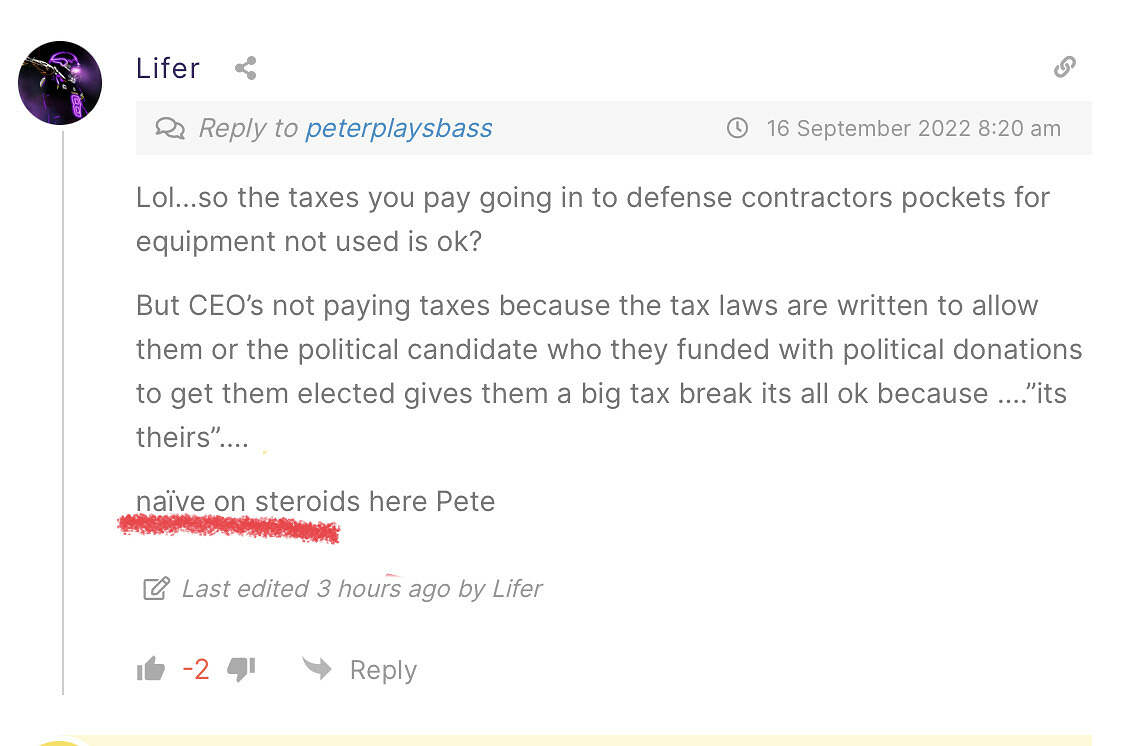
Task: Copy the comment permalink chain icon
Action: pyautogui.click(x=1065, y=67)
